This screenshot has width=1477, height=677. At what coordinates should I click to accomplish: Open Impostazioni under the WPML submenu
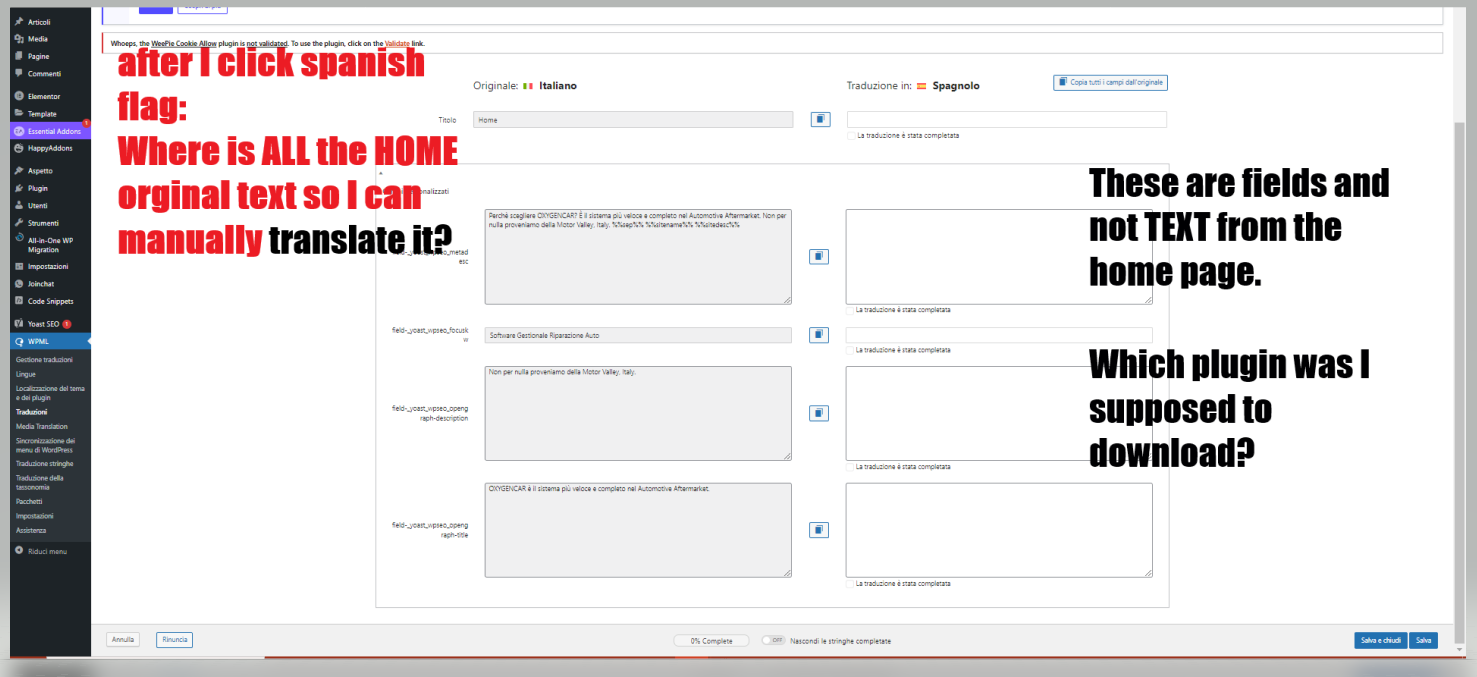34,516
